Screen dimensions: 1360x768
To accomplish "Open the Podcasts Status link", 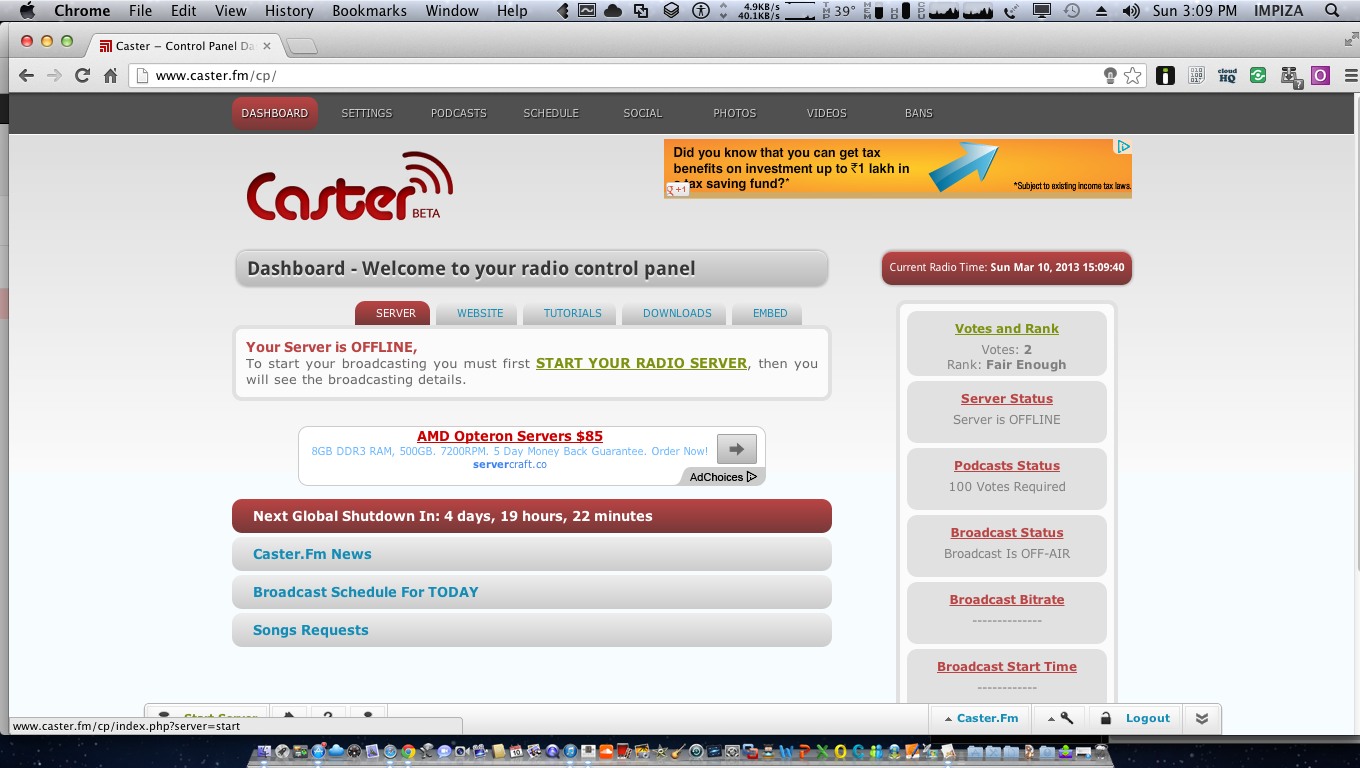I will tap(1006, 466).
